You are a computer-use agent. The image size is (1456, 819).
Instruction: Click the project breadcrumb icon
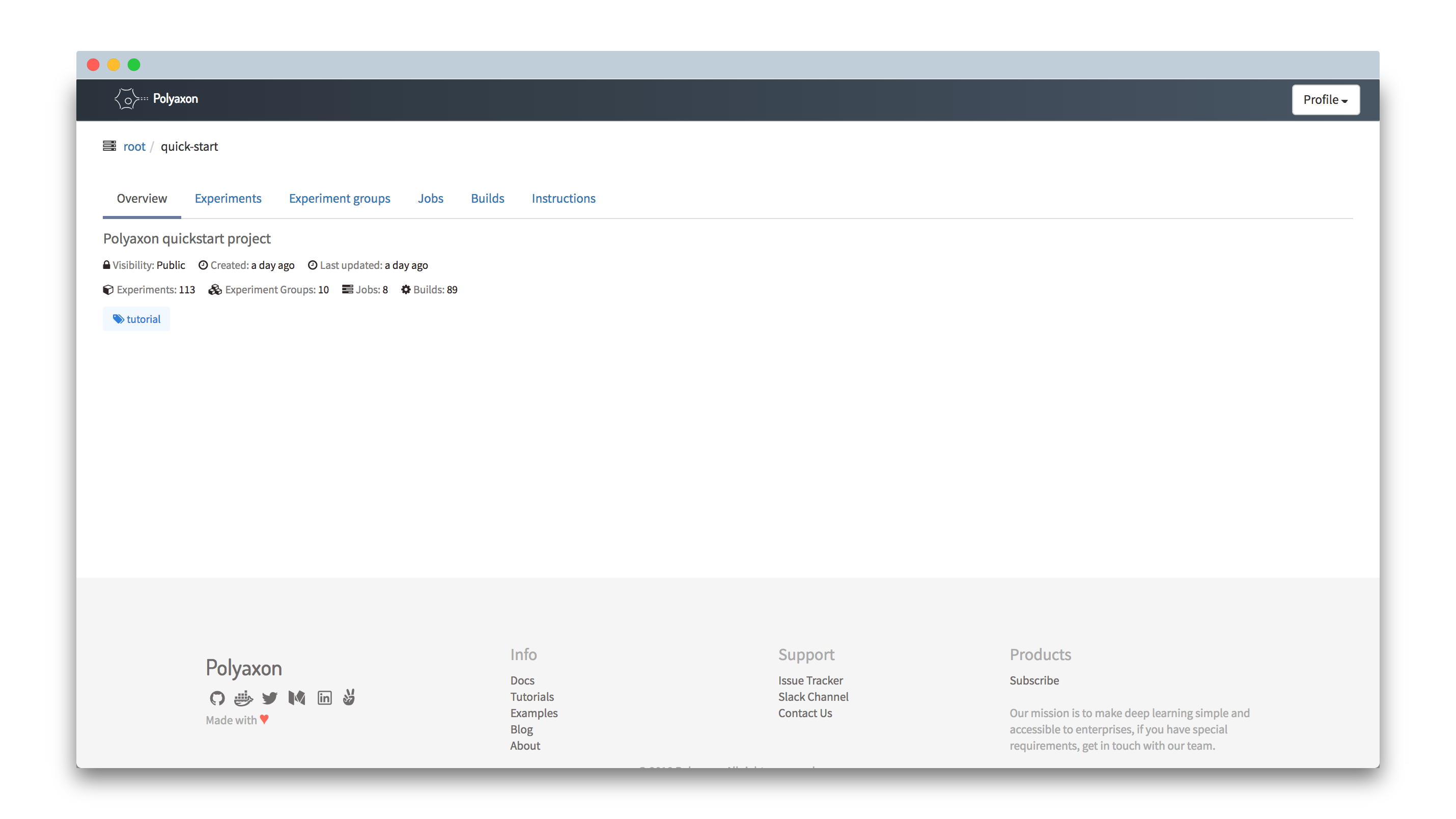[x=109, y=146]
